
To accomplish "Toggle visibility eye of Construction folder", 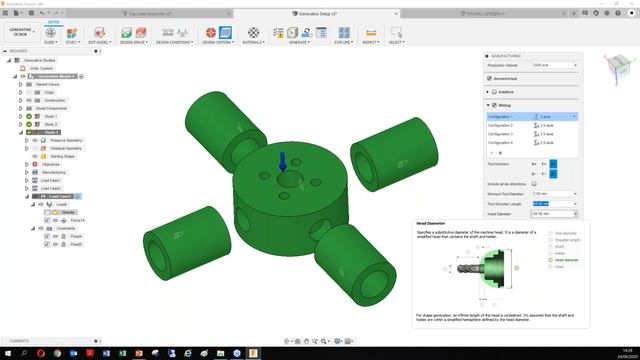I will click(29, 100).
